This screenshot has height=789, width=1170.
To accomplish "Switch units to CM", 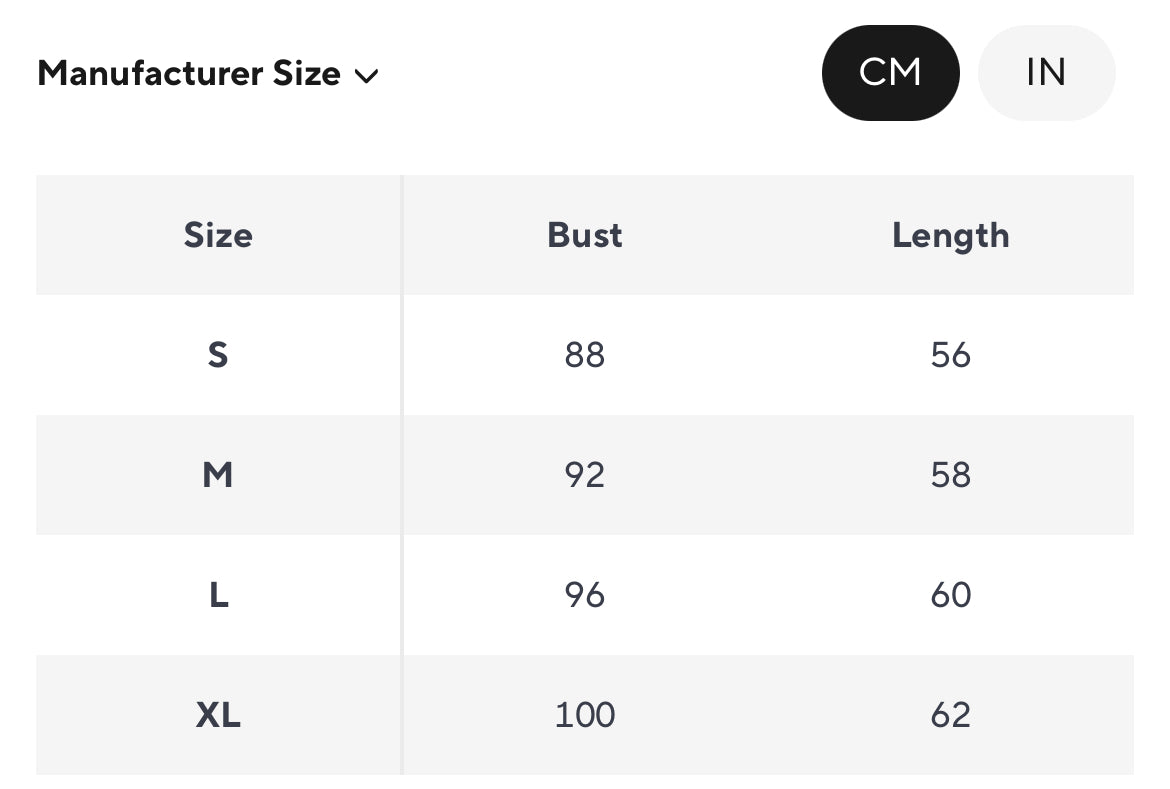I will 890,73.
